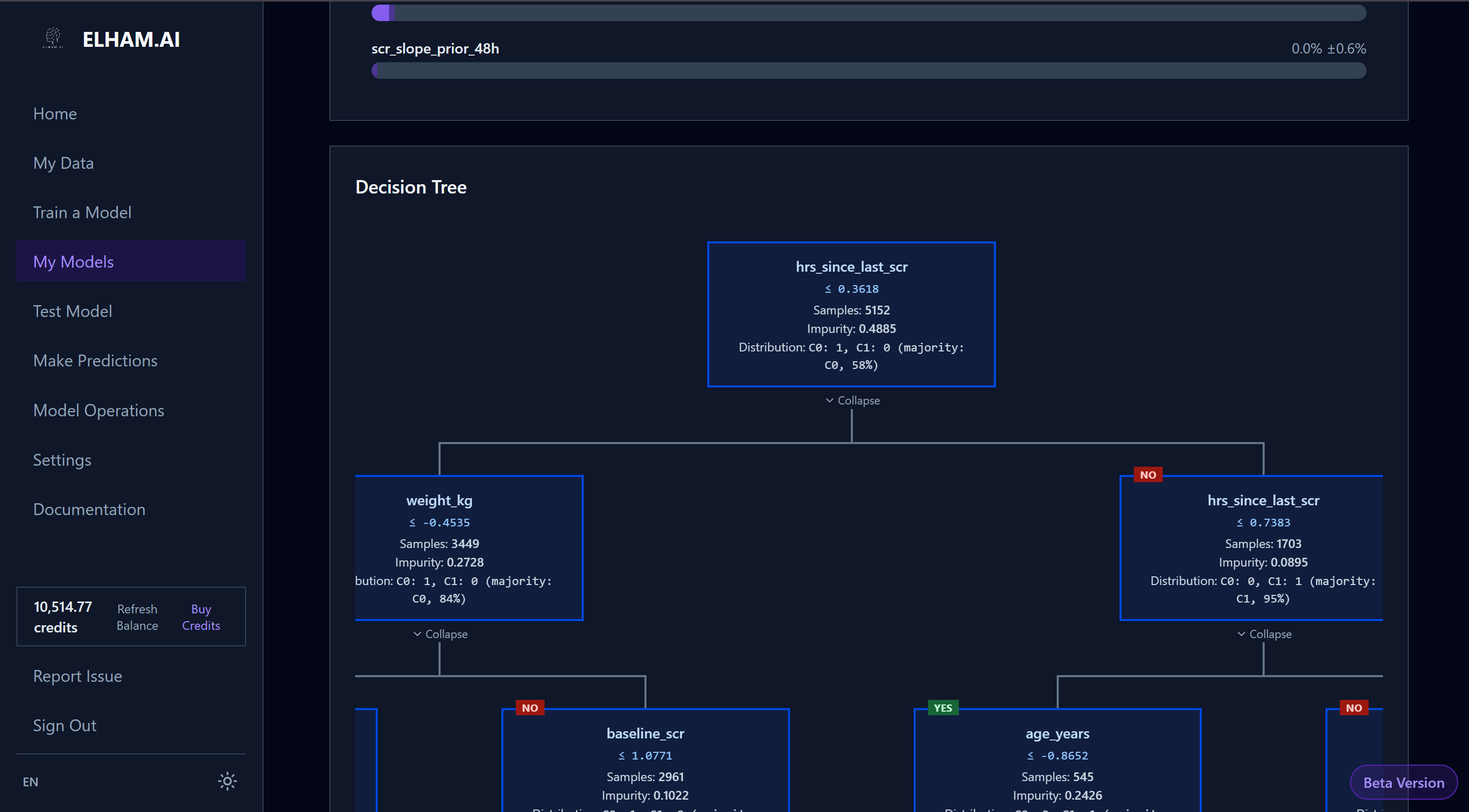Click Impurity: 0.4885 value
Screen dimensions: 1469x812
coord(851,328)
